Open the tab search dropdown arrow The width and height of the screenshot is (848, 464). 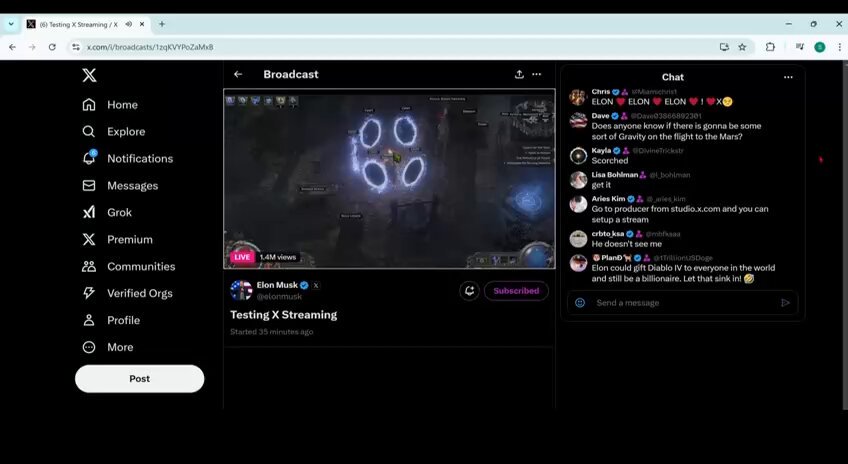11,24
